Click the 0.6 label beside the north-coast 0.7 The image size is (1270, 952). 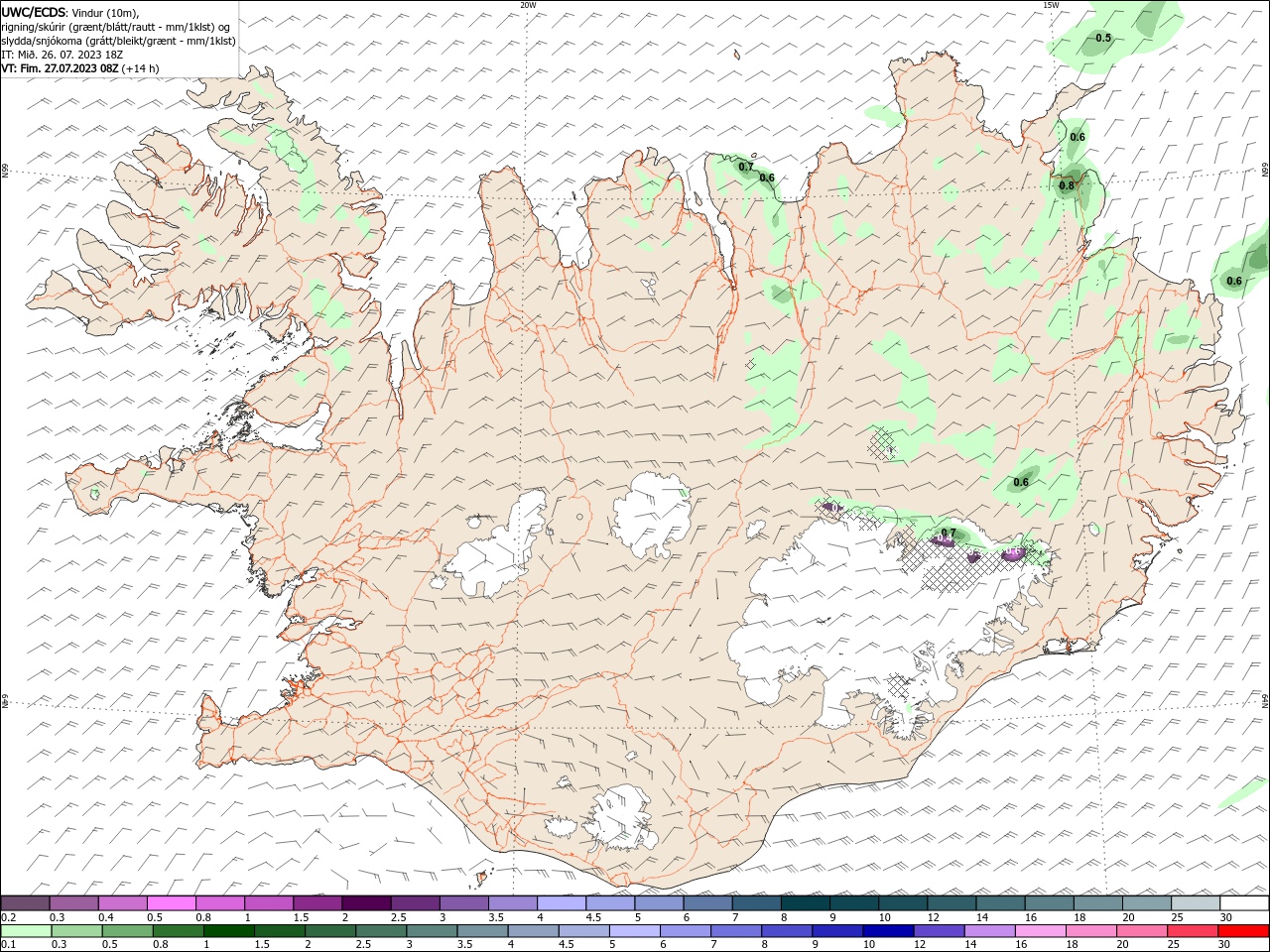tap(767, 178)
